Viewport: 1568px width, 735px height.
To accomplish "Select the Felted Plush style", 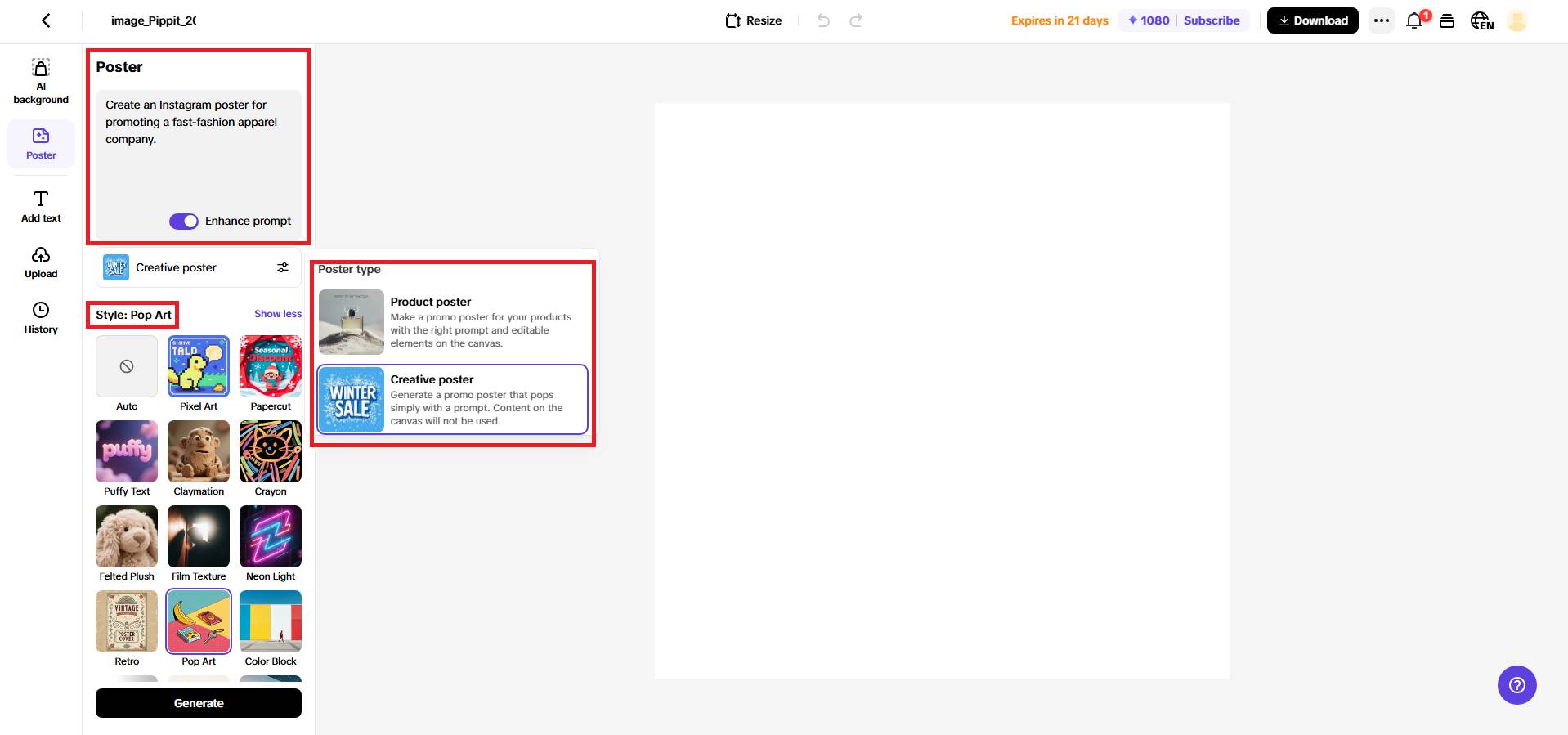I will (x=127, y=536).
